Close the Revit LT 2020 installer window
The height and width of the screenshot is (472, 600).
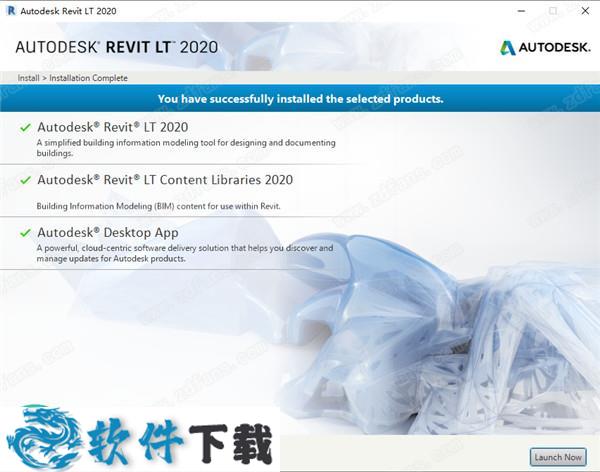tap(585, 11)
